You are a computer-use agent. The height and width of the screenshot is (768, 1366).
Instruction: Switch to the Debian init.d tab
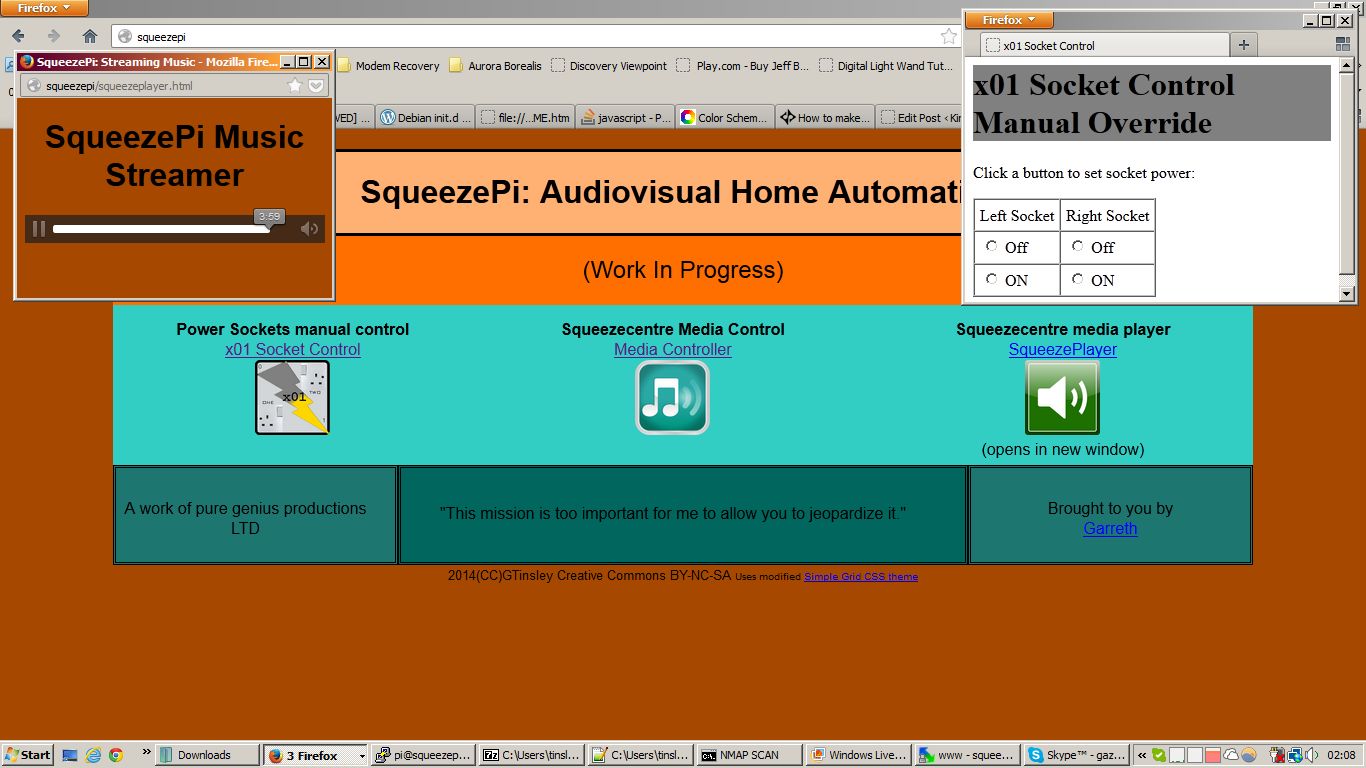tap(425, 117)
